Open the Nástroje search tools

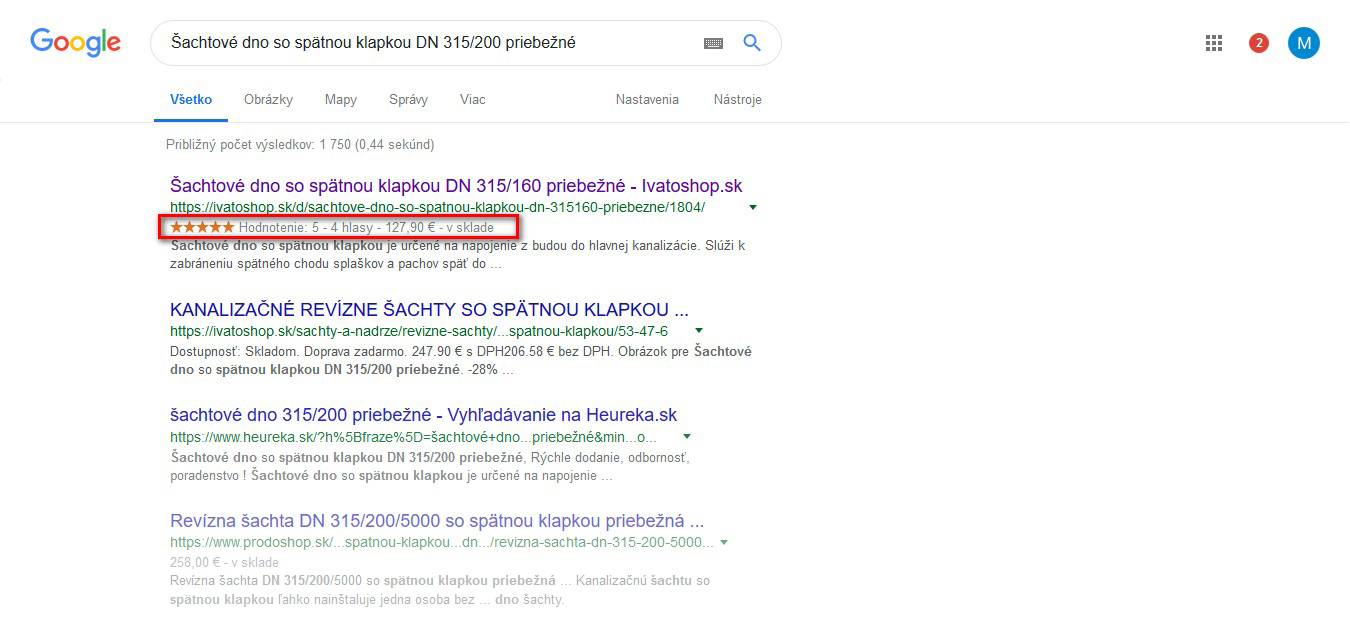click(x=737, y=100)
